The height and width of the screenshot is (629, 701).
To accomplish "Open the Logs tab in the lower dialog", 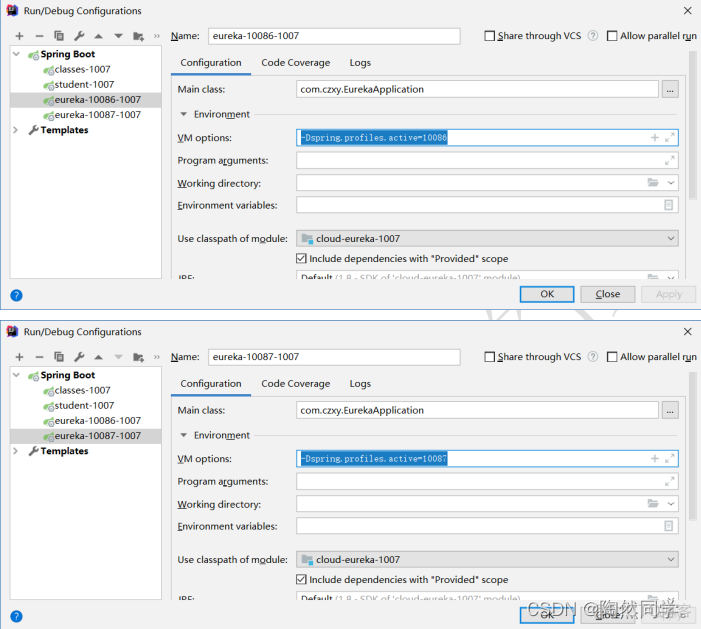I will (x=360, y=384).
